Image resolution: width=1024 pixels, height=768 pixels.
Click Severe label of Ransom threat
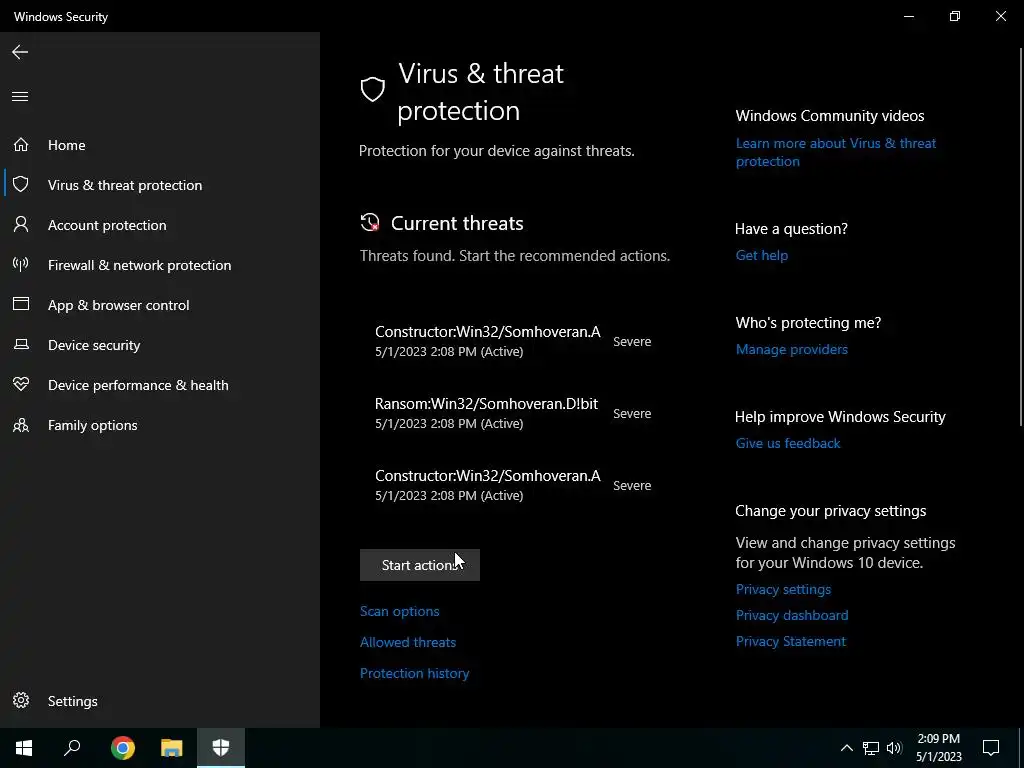632,413
